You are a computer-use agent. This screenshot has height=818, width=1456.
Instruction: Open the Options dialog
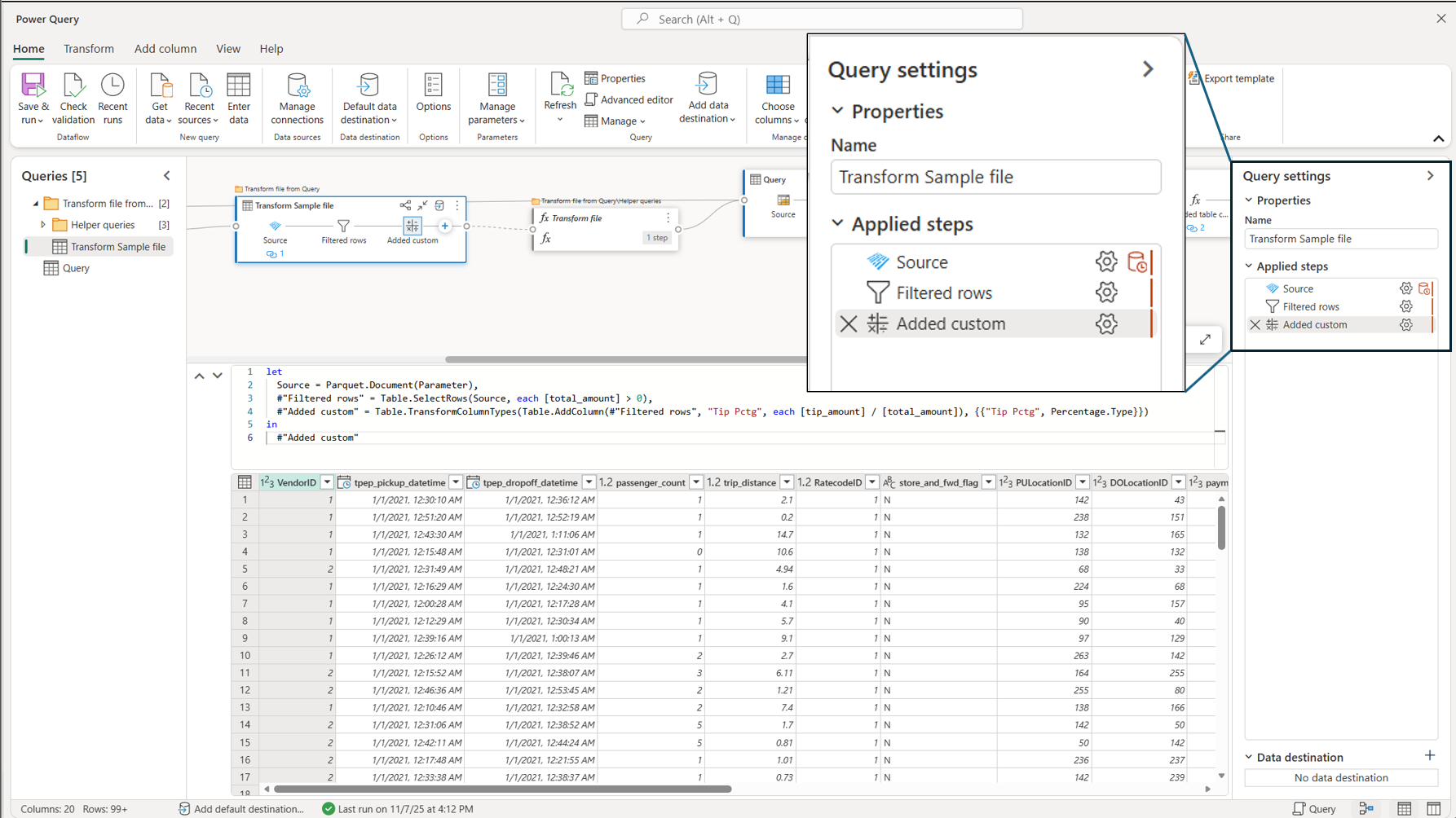click(x=433, y=93)
